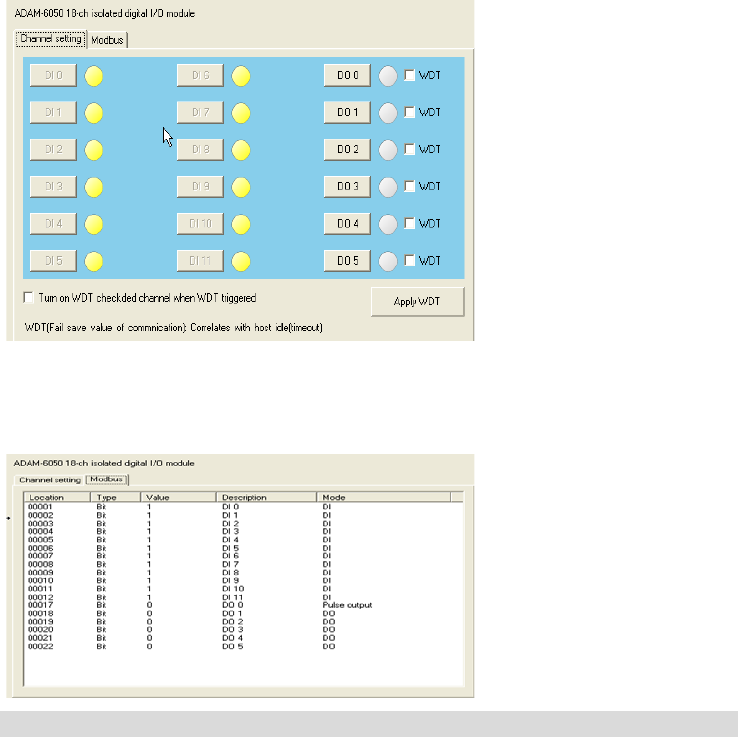
Task: Enable WDT checkbox for DO 0
Action: pyautogui.click(x=409, y=75)
